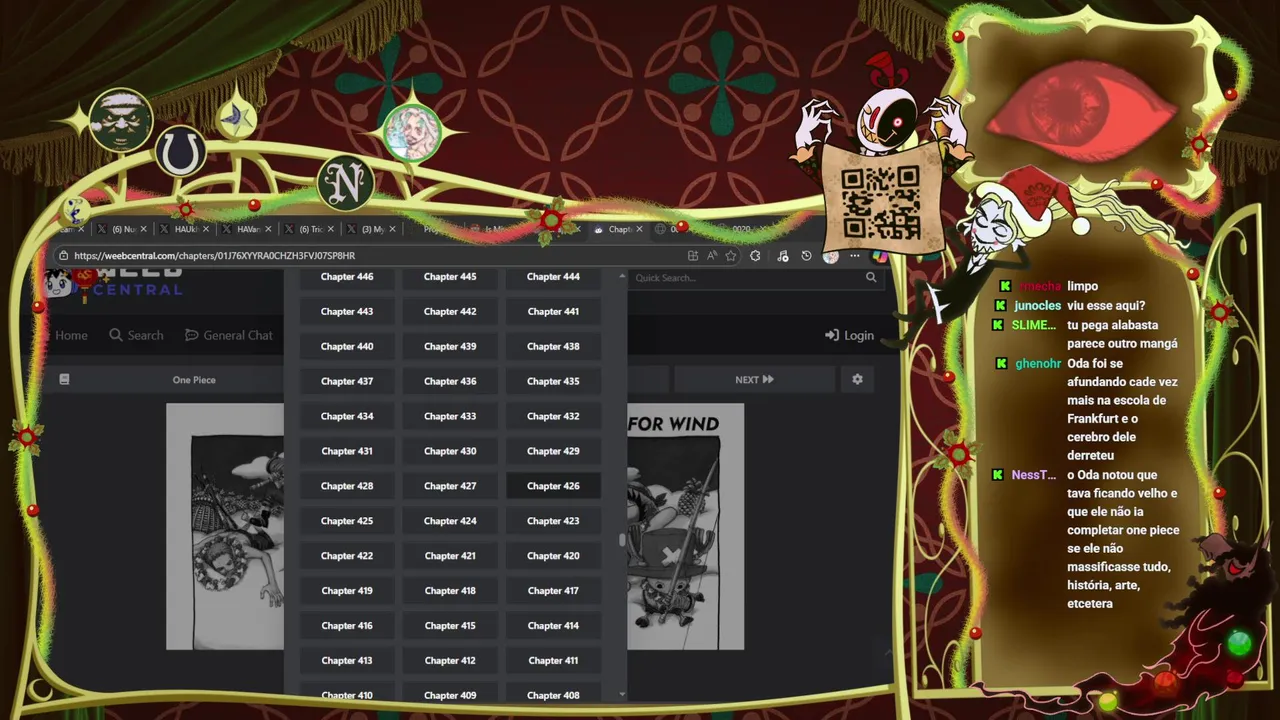Select Chapter 441 from list
The height and width of the screenshot is (720, 1280).
(x=553, y=311)
